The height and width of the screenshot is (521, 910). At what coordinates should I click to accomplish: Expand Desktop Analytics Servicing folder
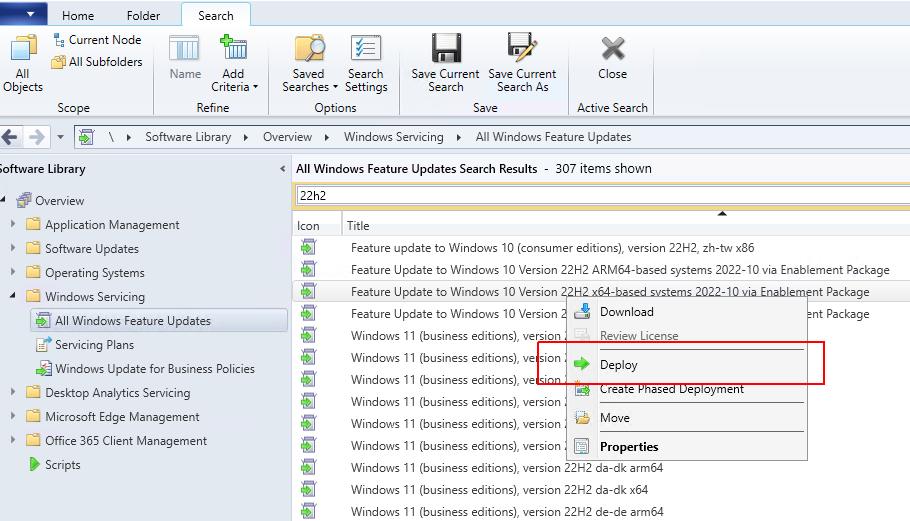point(13,392)
